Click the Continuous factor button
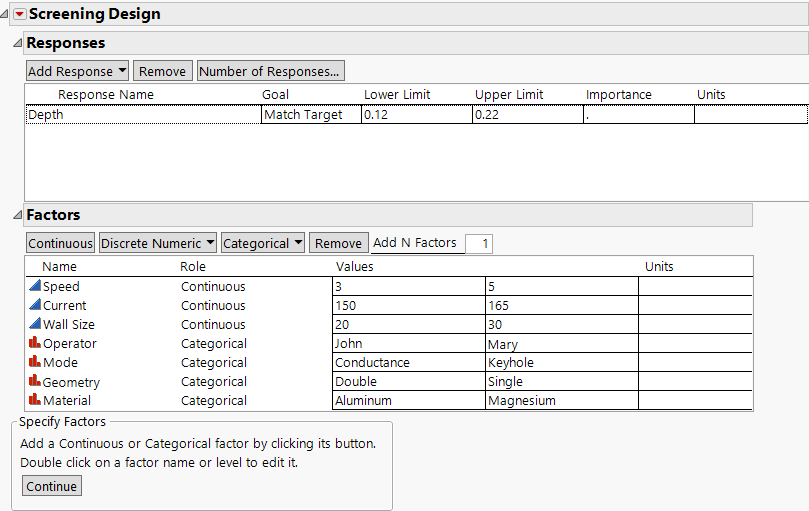The width and height of the screenshot is (809, 511). tap(60, 243)
